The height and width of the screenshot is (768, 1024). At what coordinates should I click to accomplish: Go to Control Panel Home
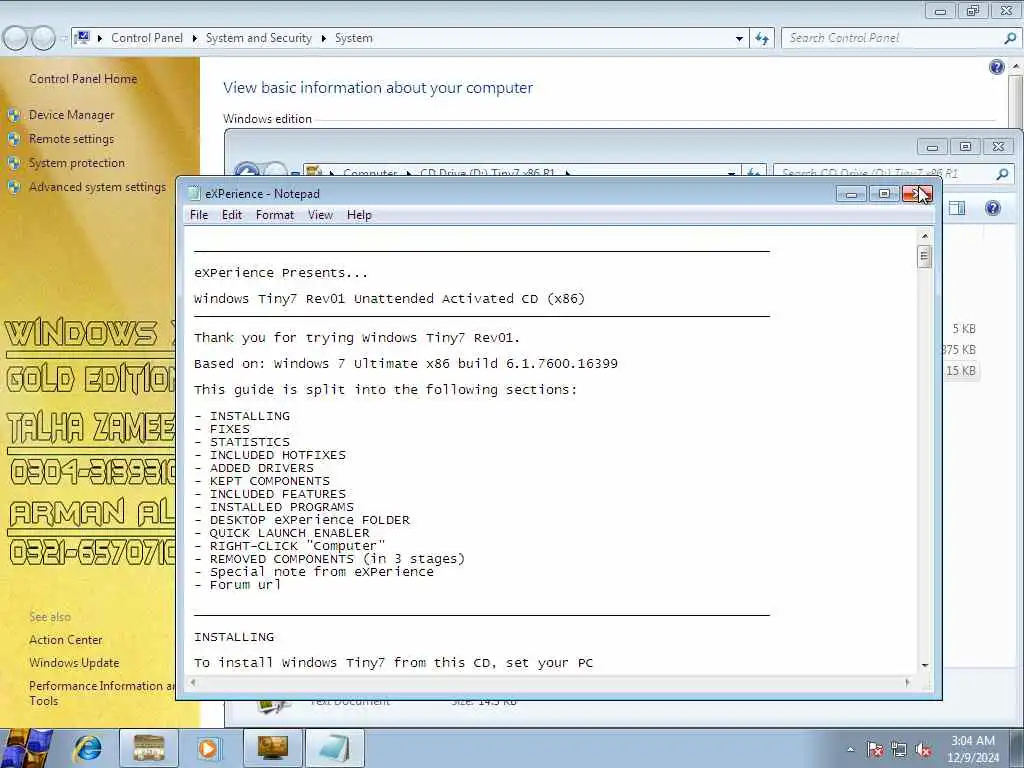(x=83, y=79)
